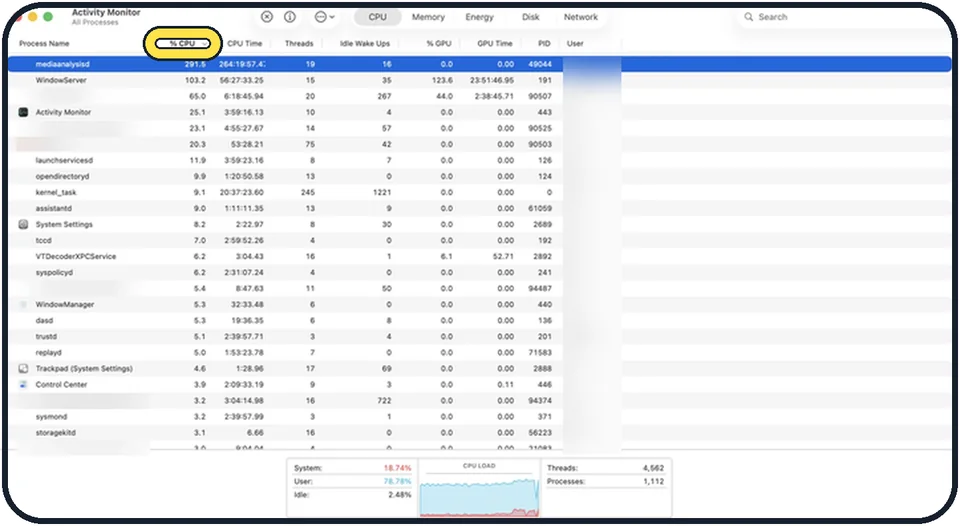The height and width of the screenshot is (526, 960).
Task: Click the stop process X icon
Action: coord(267,17)
